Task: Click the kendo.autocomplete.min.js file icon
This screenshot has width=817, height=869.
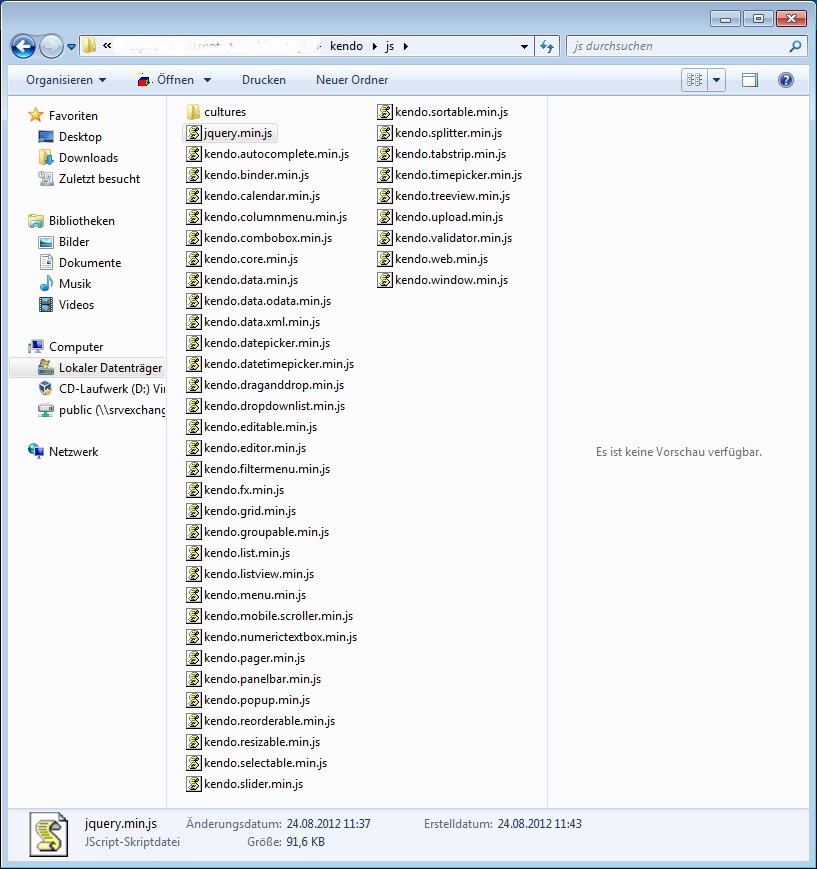Action: click(x=193, y=154)
